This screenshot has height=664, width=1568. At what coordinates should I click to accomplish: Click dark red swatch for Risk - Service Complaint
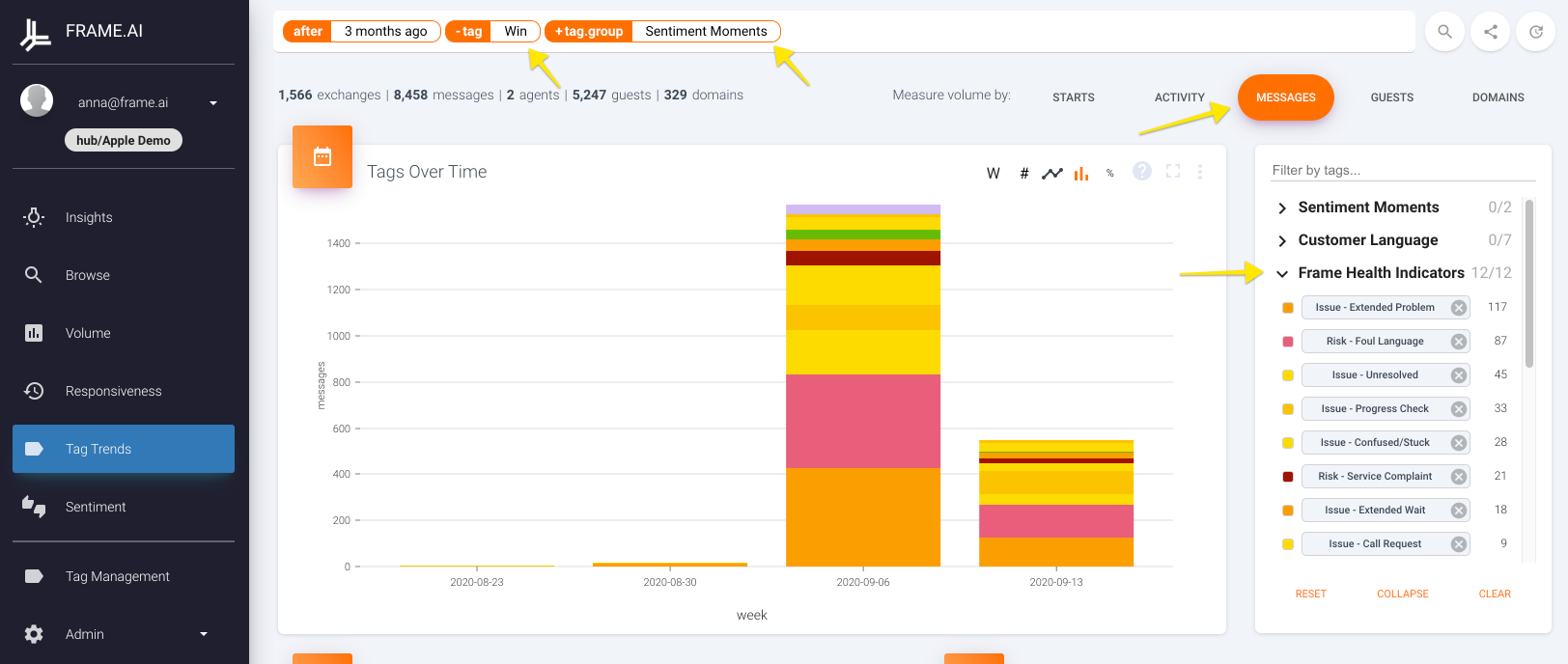click(x=1288, y=477)
